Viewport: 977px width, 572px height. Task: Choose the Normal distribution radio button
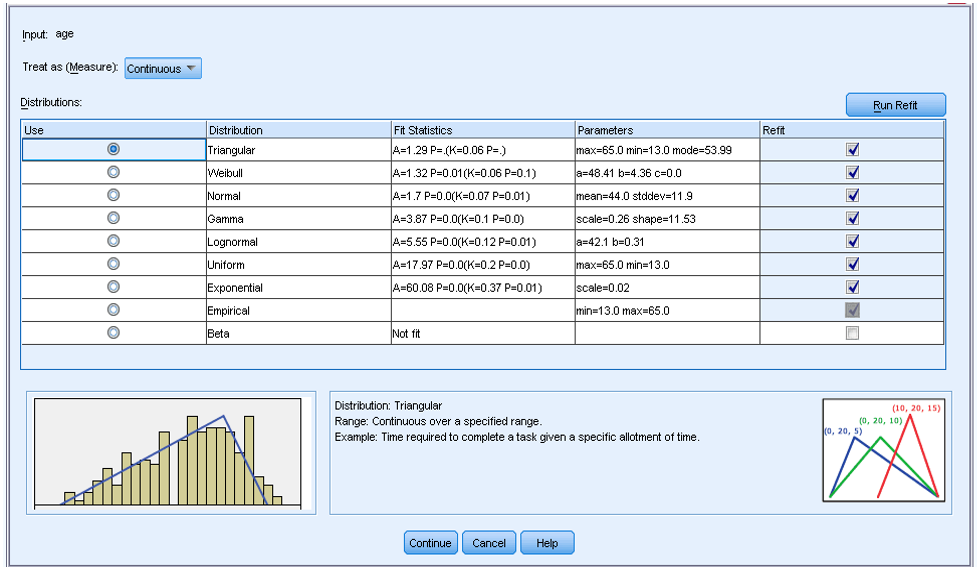[113, 196]
